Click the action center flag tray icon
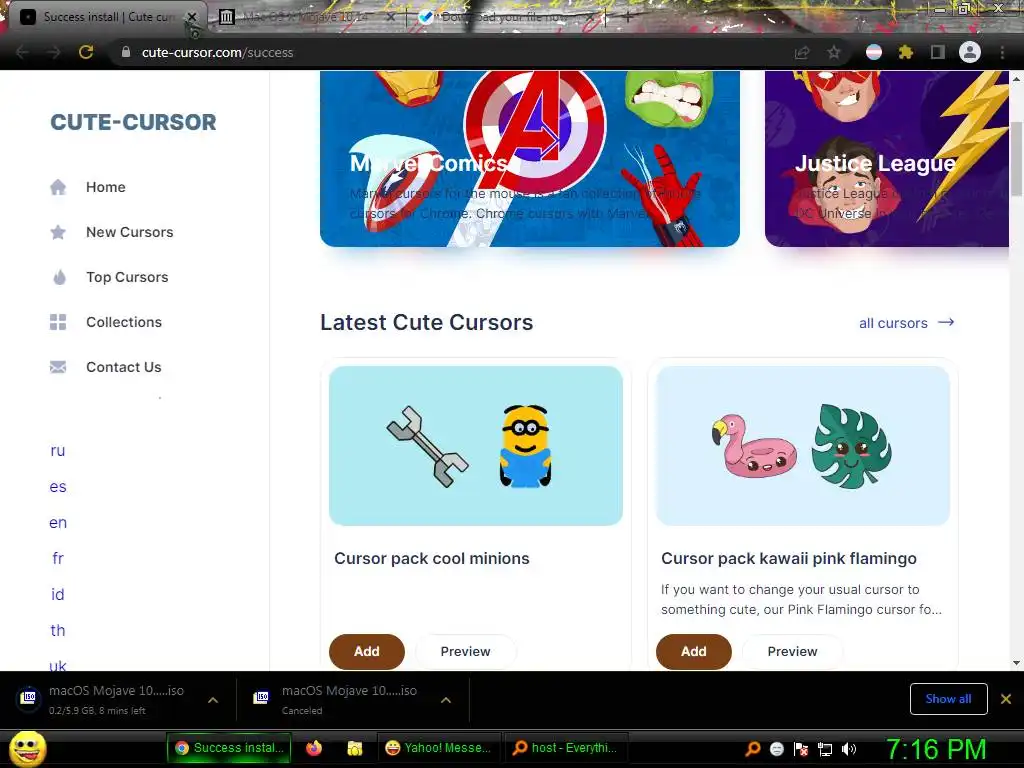Viewport: 1024px width, 768px height. [801, 749]
